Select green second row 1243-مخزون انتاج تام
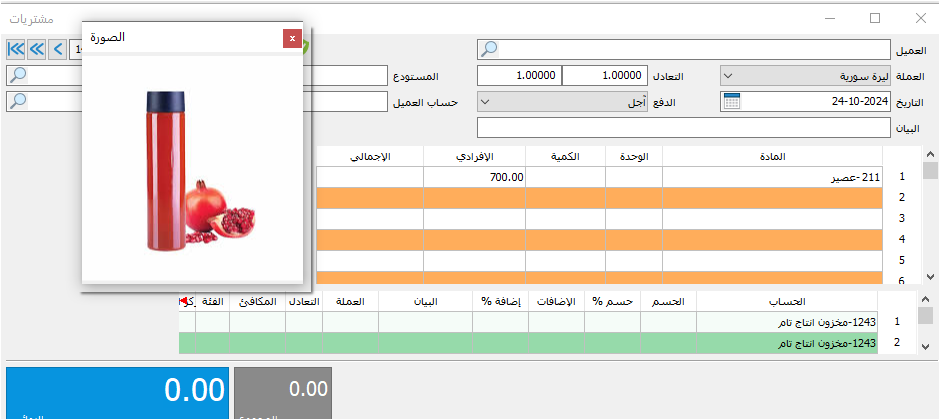940x420 pixels. click(787, 343)
